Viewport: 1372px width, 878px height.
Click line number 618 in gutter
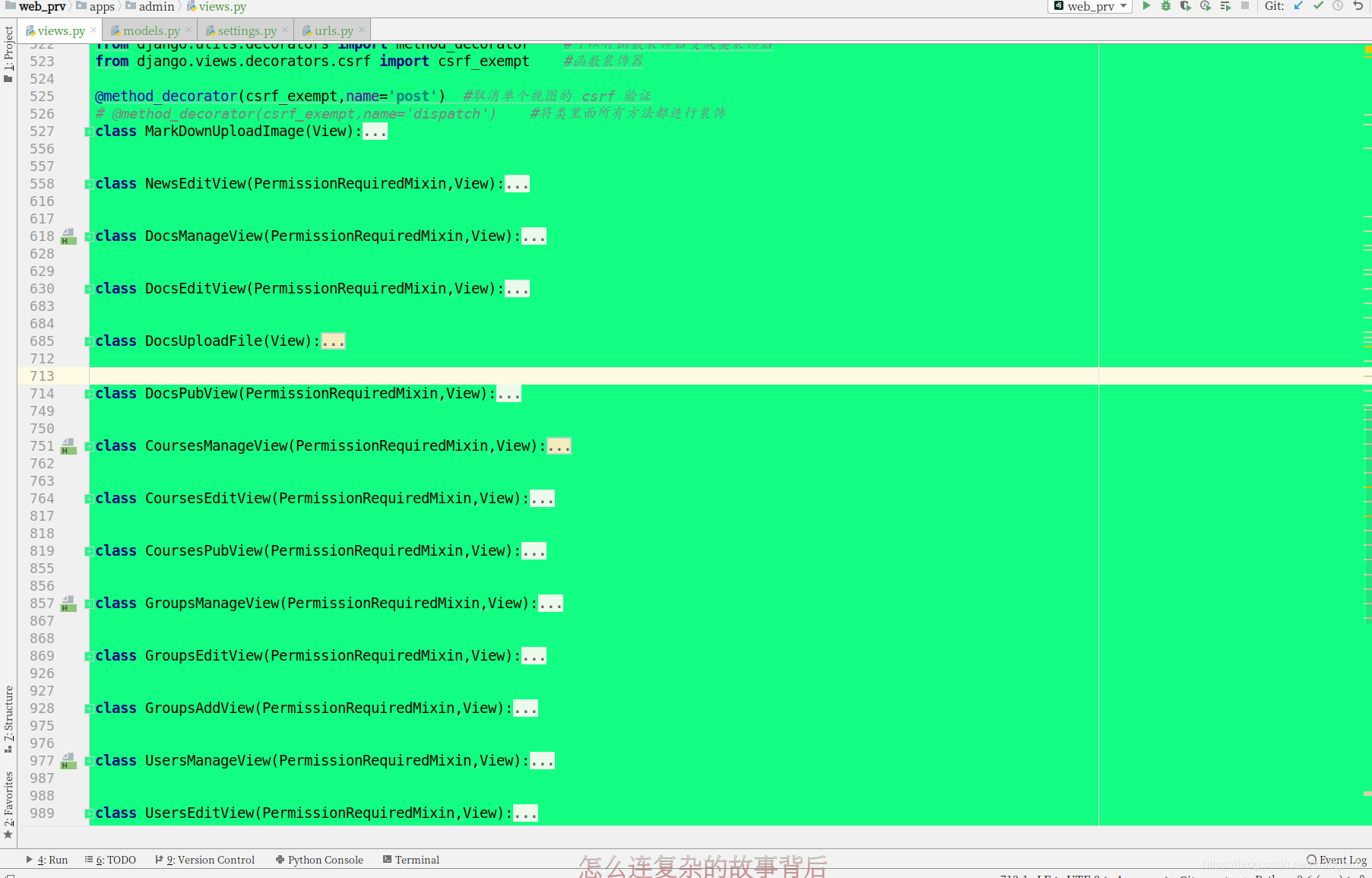coord(42,236)
